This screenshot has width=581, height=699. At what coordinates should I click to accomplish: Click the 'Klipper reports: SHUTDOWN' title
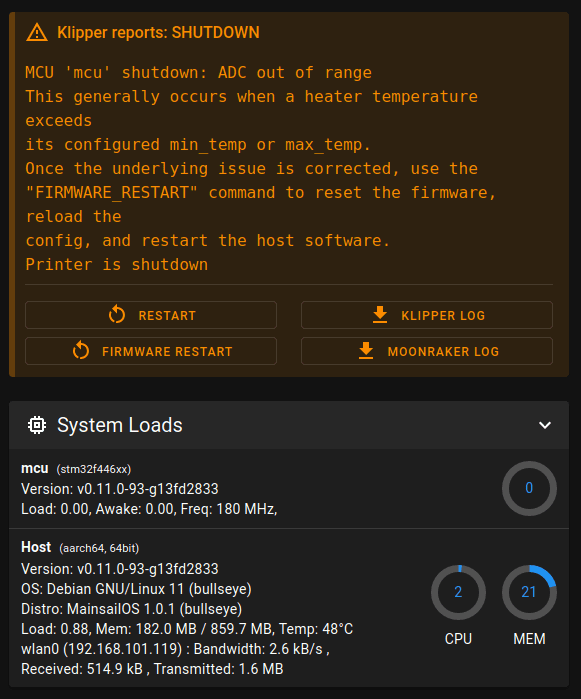[158, 33]
